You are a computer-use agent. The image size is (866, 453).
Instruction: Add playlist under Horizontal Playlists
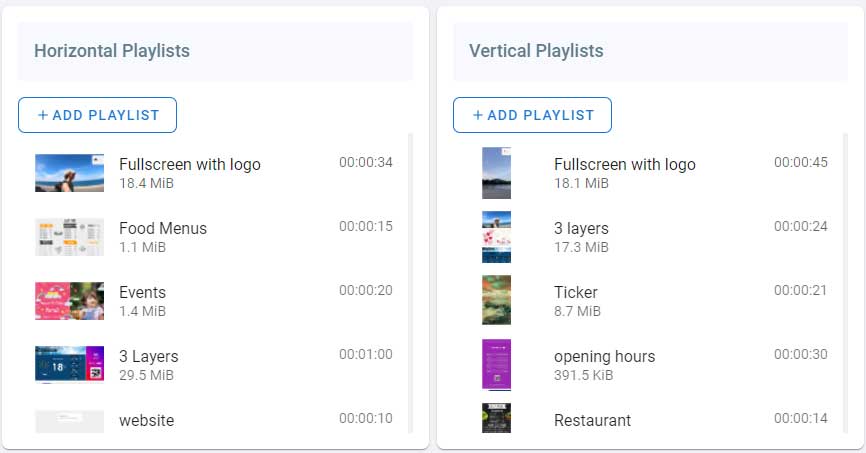coord(97,115)
